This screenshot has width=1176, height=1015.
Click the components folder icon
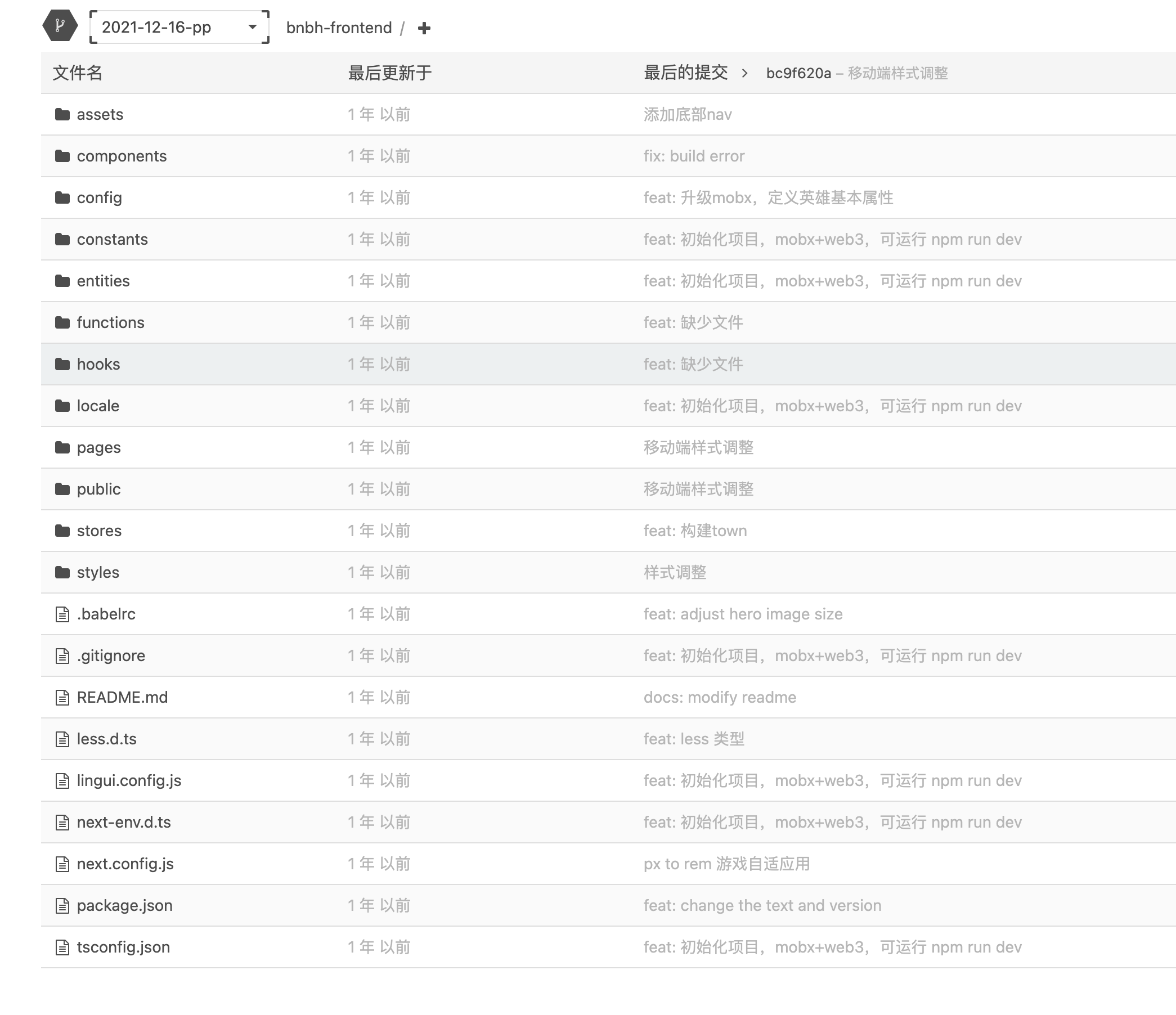[x=62, y=156]
